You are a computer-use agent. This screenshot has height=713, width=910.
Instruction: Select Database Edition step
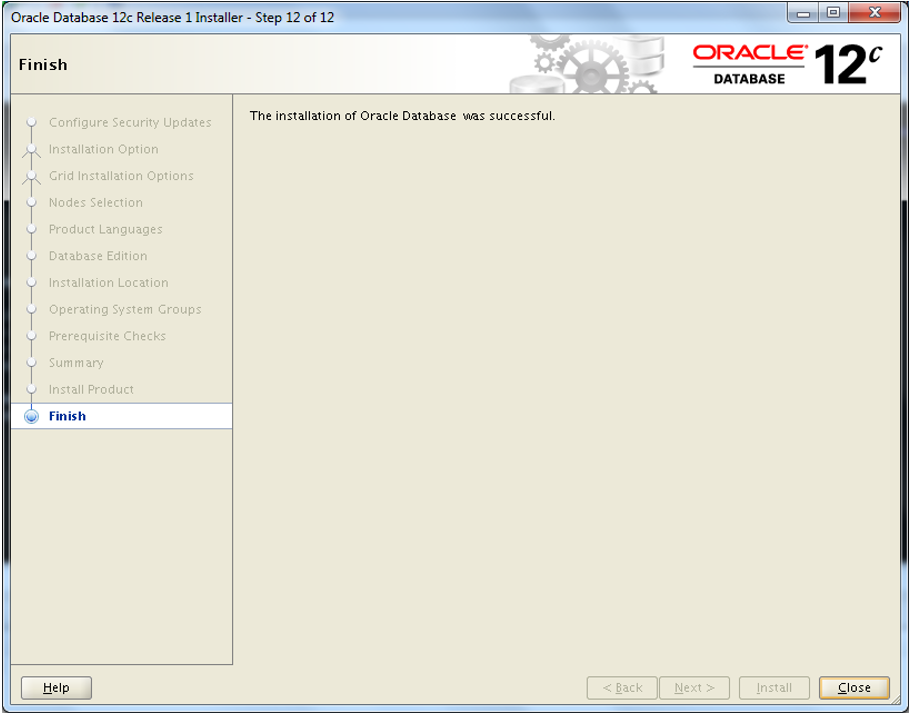(98, 256)
